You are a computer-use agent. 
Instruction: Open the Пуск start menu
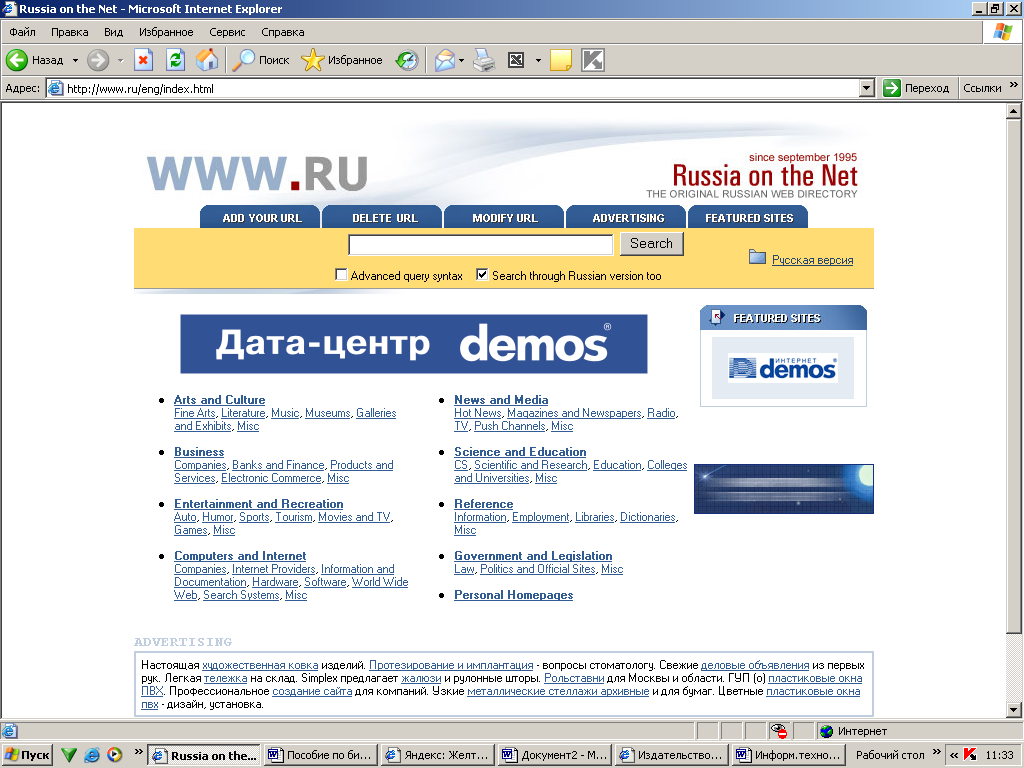[x=27, y=755]
